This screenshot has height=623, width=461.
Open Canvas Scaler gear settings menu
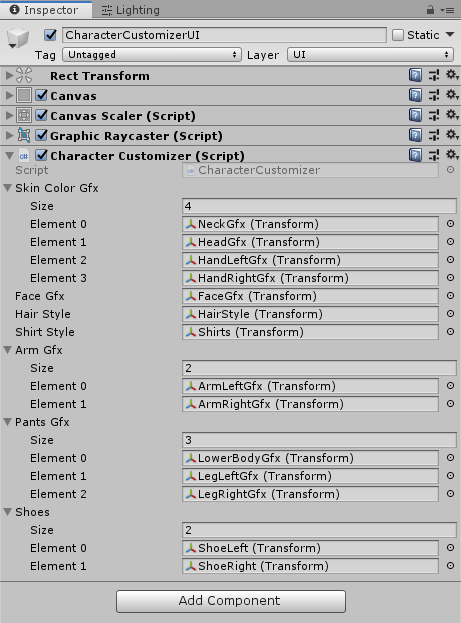click(452, 115)
